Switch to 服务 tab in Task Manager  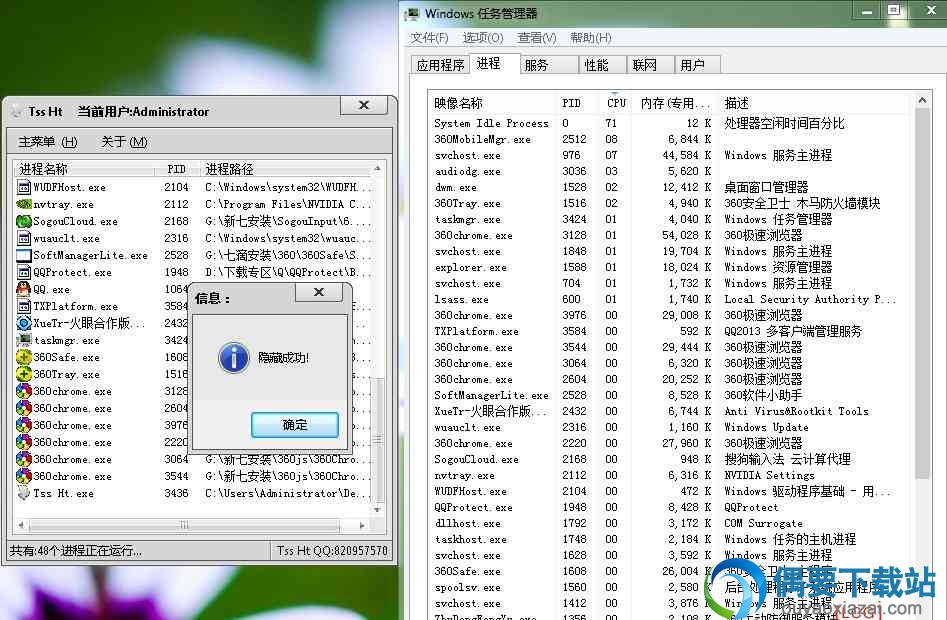point(549,65)
